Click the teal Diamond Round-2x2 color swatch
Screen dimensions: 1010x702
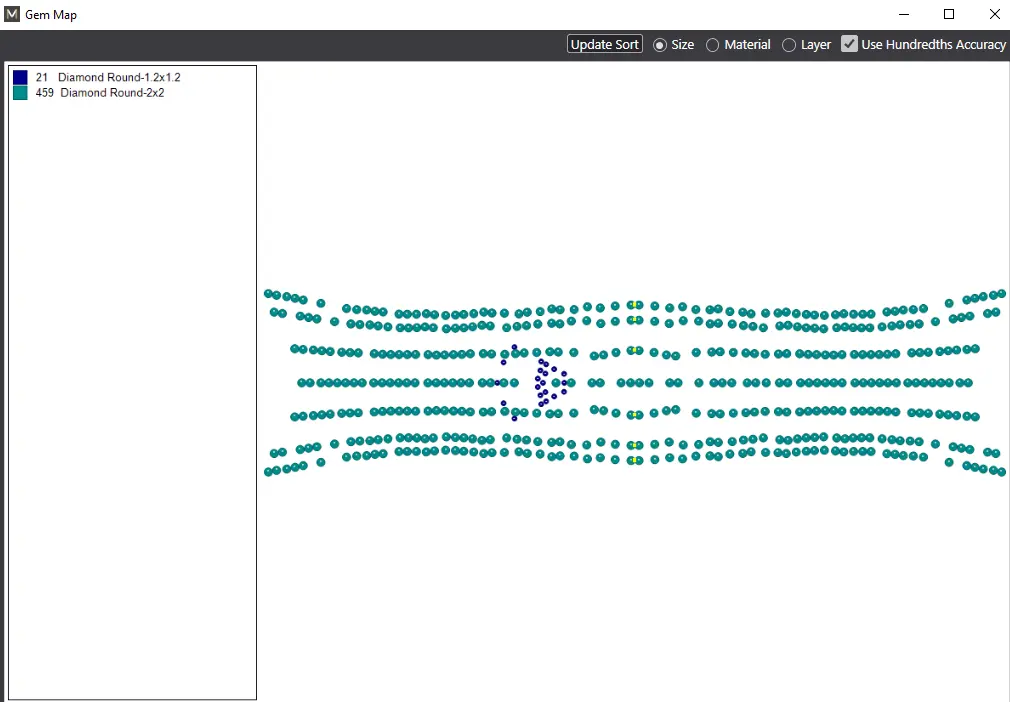(20, 93)
